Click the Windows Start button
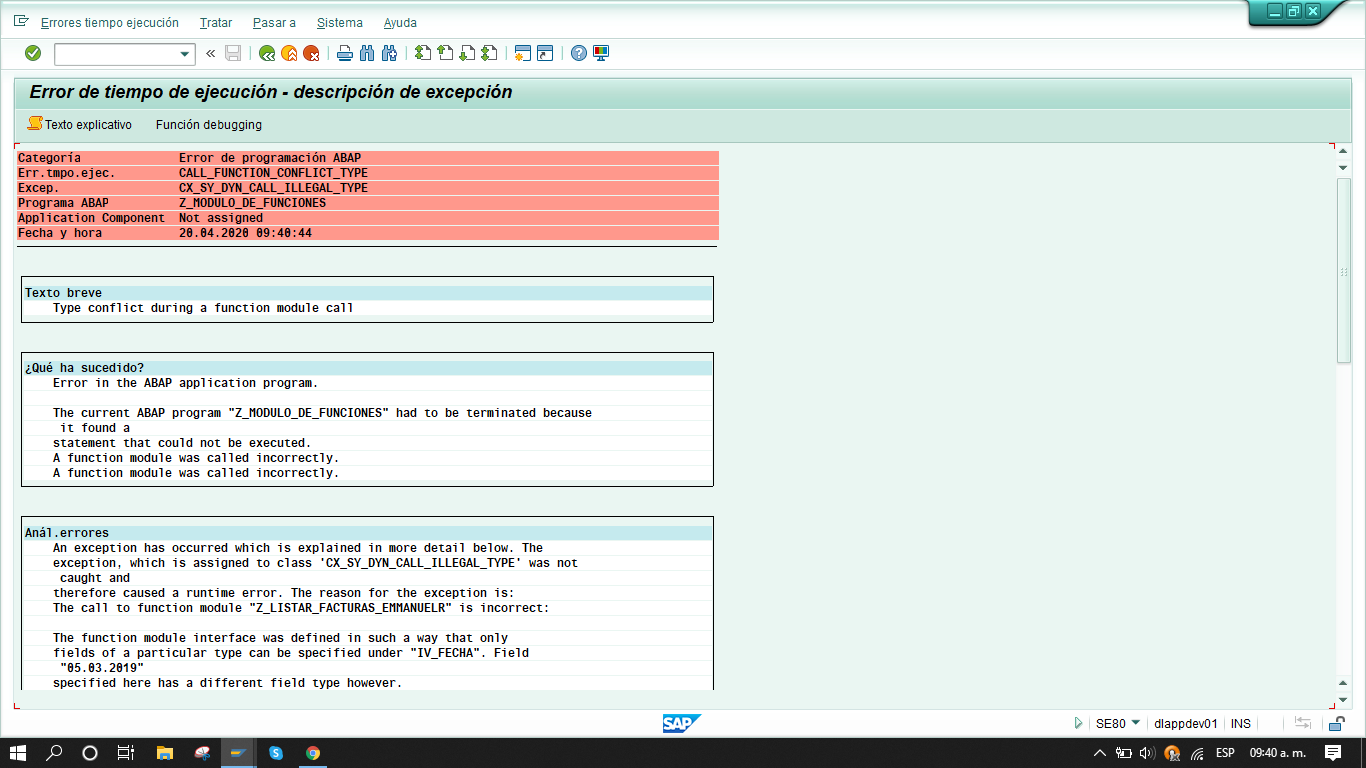The image size is (1366, 768). [x=17, y=753]
